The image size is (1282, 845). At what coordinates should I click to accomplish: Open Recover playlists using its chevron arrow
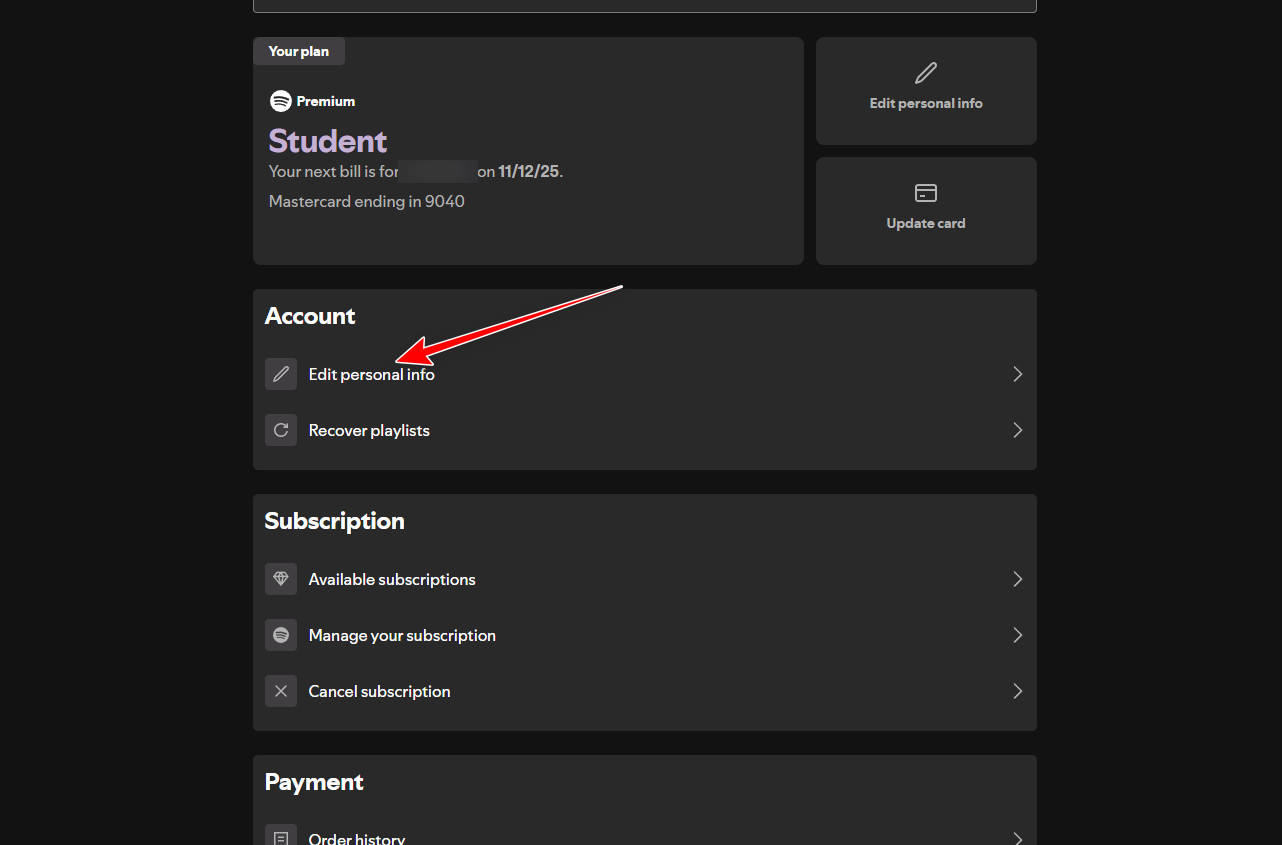1017,429
